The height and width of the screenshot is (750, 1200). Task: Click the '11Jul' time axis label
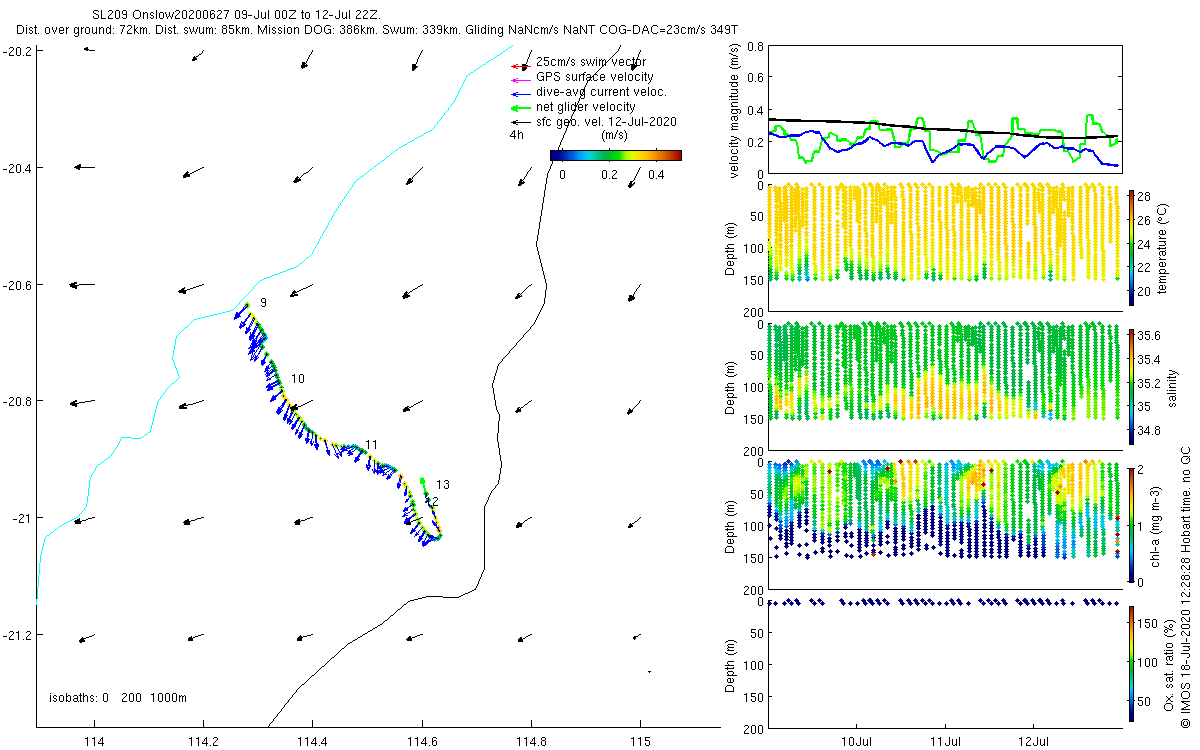945,742
